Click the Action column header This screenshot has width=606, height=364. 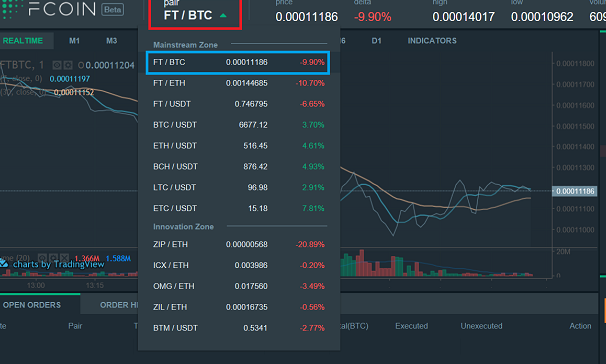tap(580, 326)
